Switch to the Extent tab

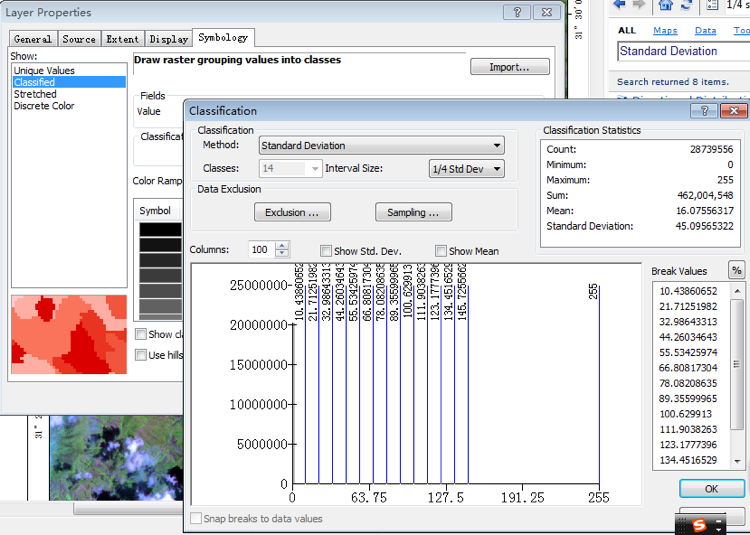click(x=122, y=39)
